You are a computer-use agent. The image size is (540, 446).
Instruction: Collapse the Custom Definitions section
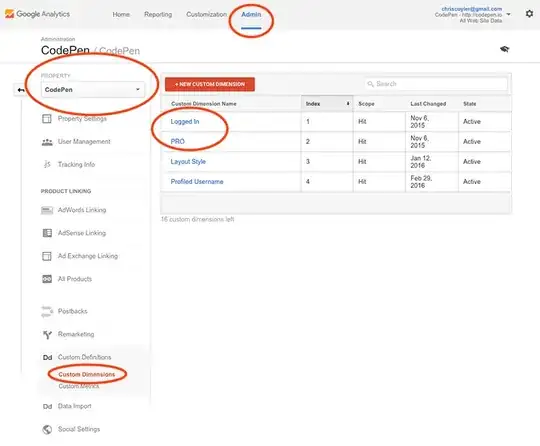click(84, 357)
